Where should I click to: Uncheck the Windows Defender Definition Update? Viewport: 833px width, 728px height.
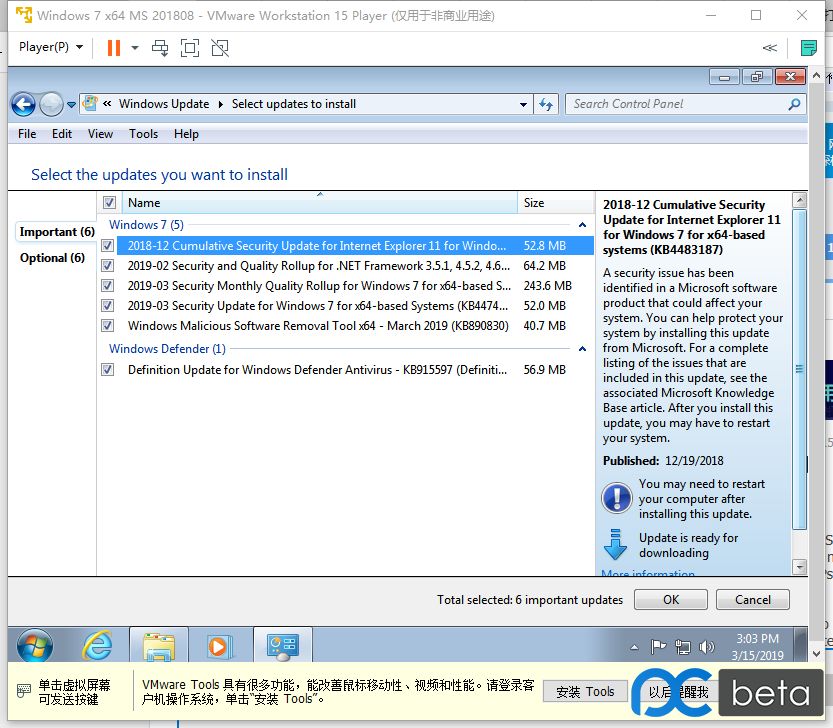(x=107, y=369)
